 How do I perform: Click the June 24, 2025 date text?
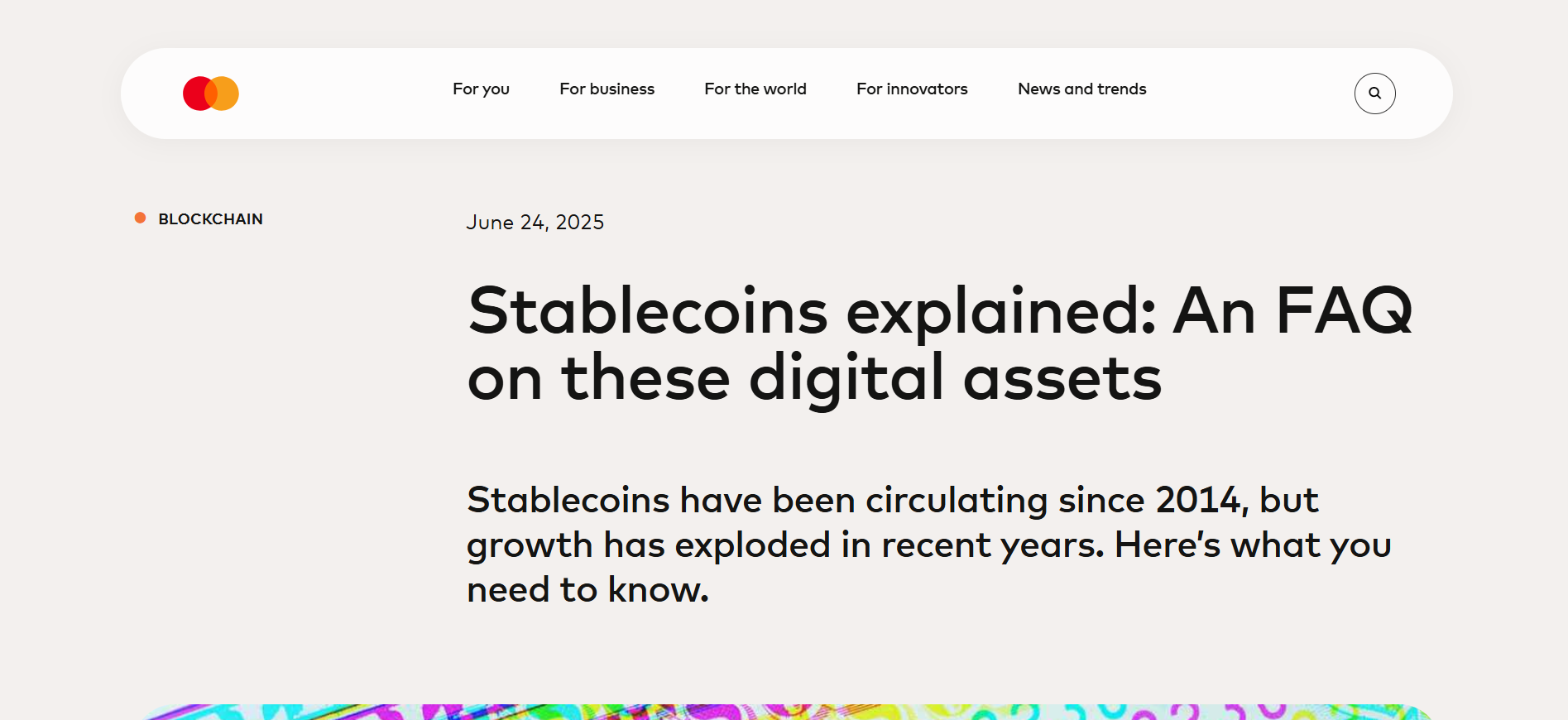(535, 222)
